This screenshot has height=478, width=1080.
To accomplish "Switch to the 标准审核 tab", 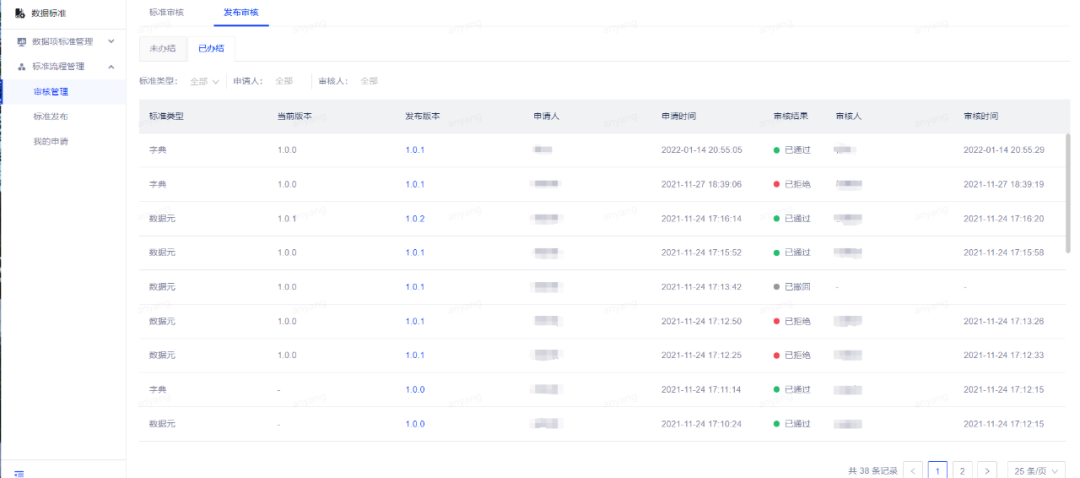I will pyautogui.click(x=167, y=12).
